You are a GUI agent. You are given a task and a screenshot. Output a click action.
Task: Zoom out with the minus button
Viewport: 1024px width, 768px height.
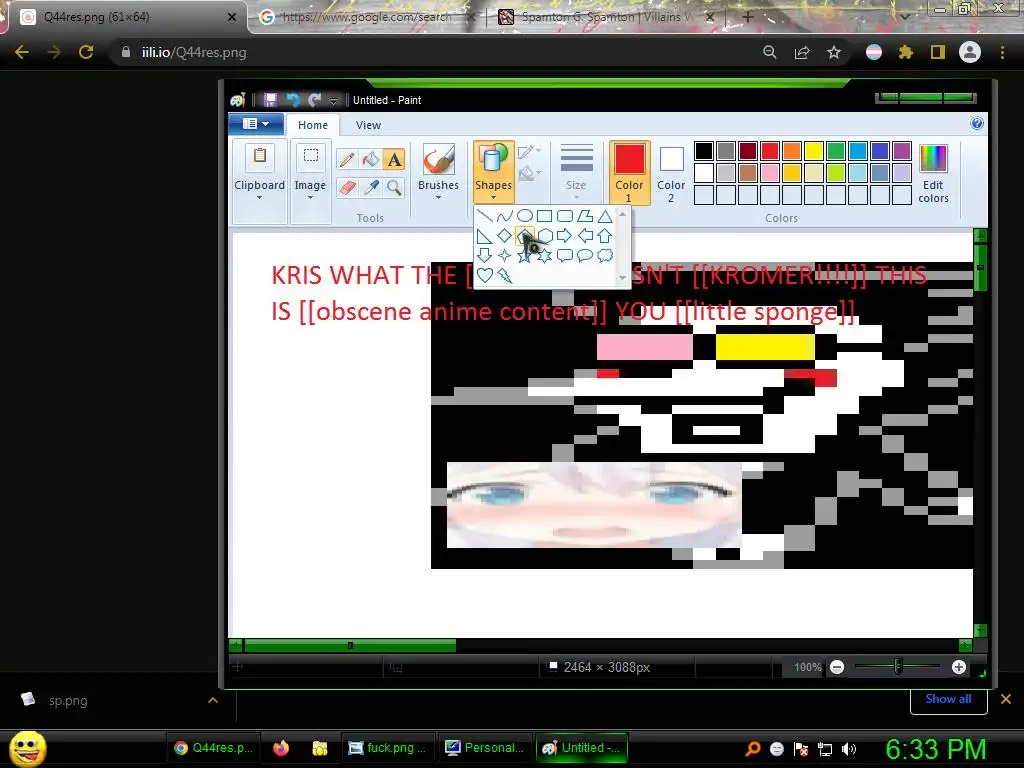coord(837,667)
